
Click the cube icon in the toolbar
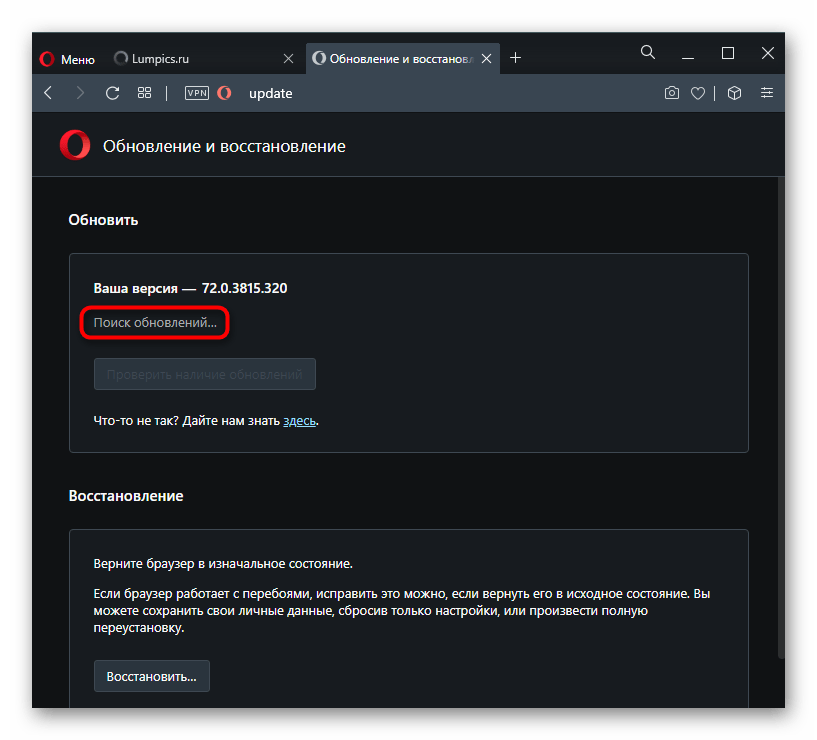[x=734, y=93]
